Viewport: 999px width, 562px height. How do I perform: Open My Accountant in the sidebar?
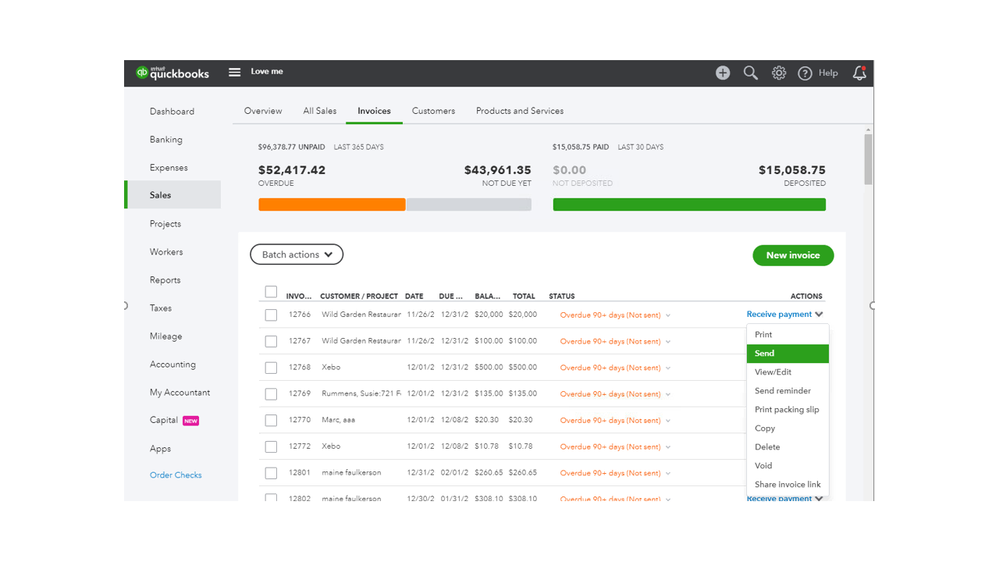(180, 393)
